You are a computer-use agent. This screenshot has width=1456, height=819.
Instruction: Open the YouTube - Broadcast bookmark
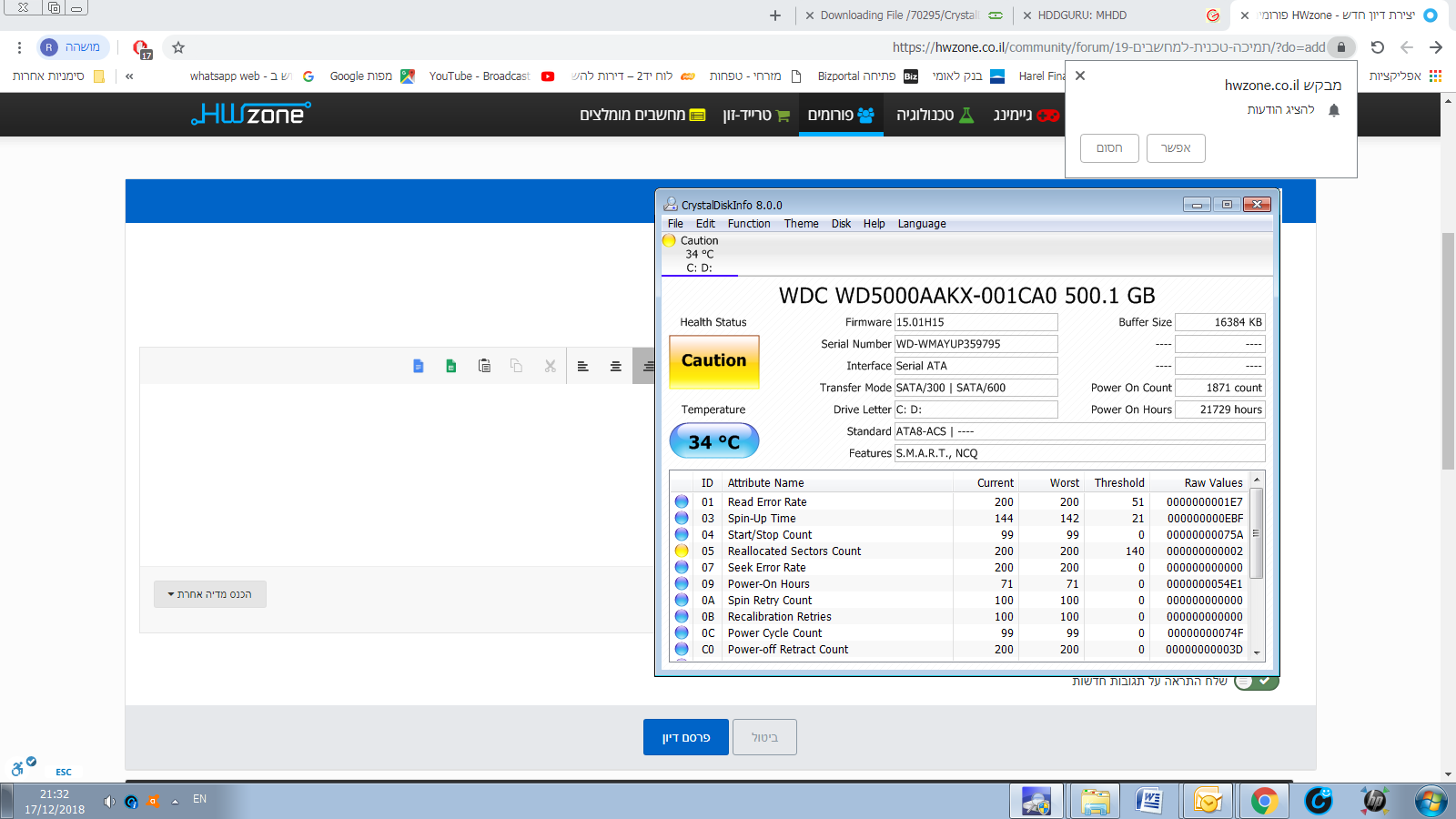point(491,76)
